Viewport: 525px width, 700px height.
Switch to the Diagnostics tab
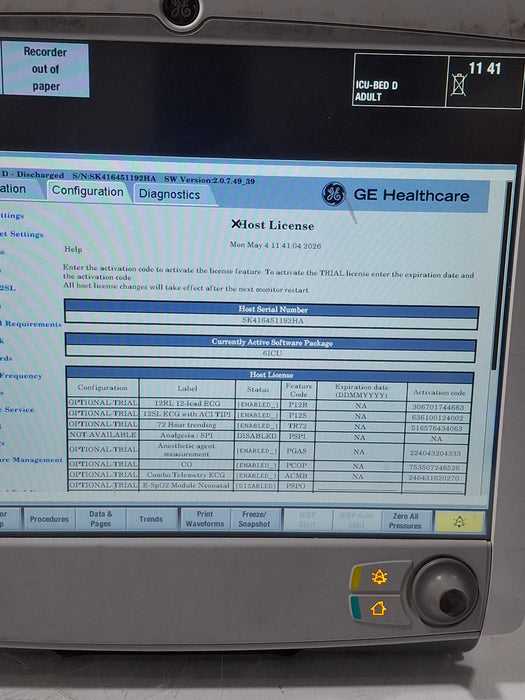(x=170, y=195)
